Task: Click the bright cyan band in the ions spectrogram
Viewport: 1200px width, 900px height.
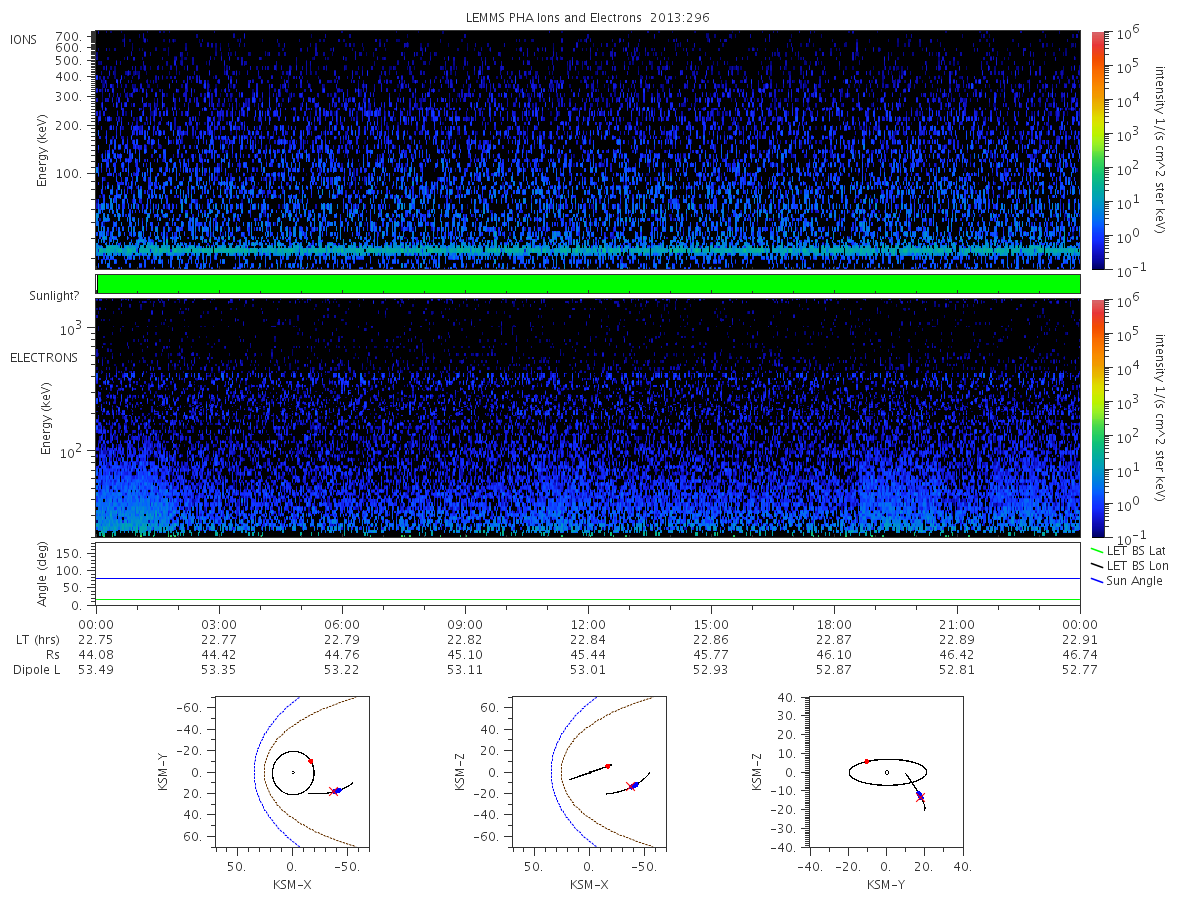Action: (x=588, y=250)
